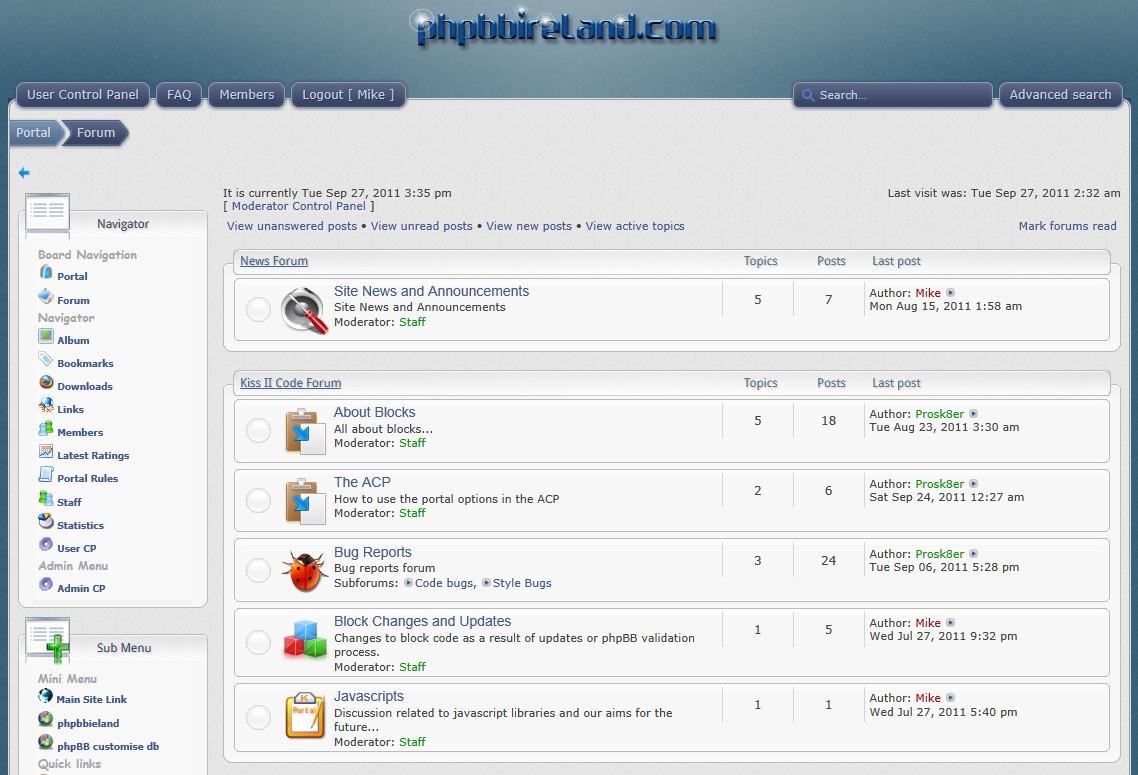Toggle the read circle beside Block Changes and Updates
The width and height of the screenshot is (1138, 775).
click(x=258, y=643)
